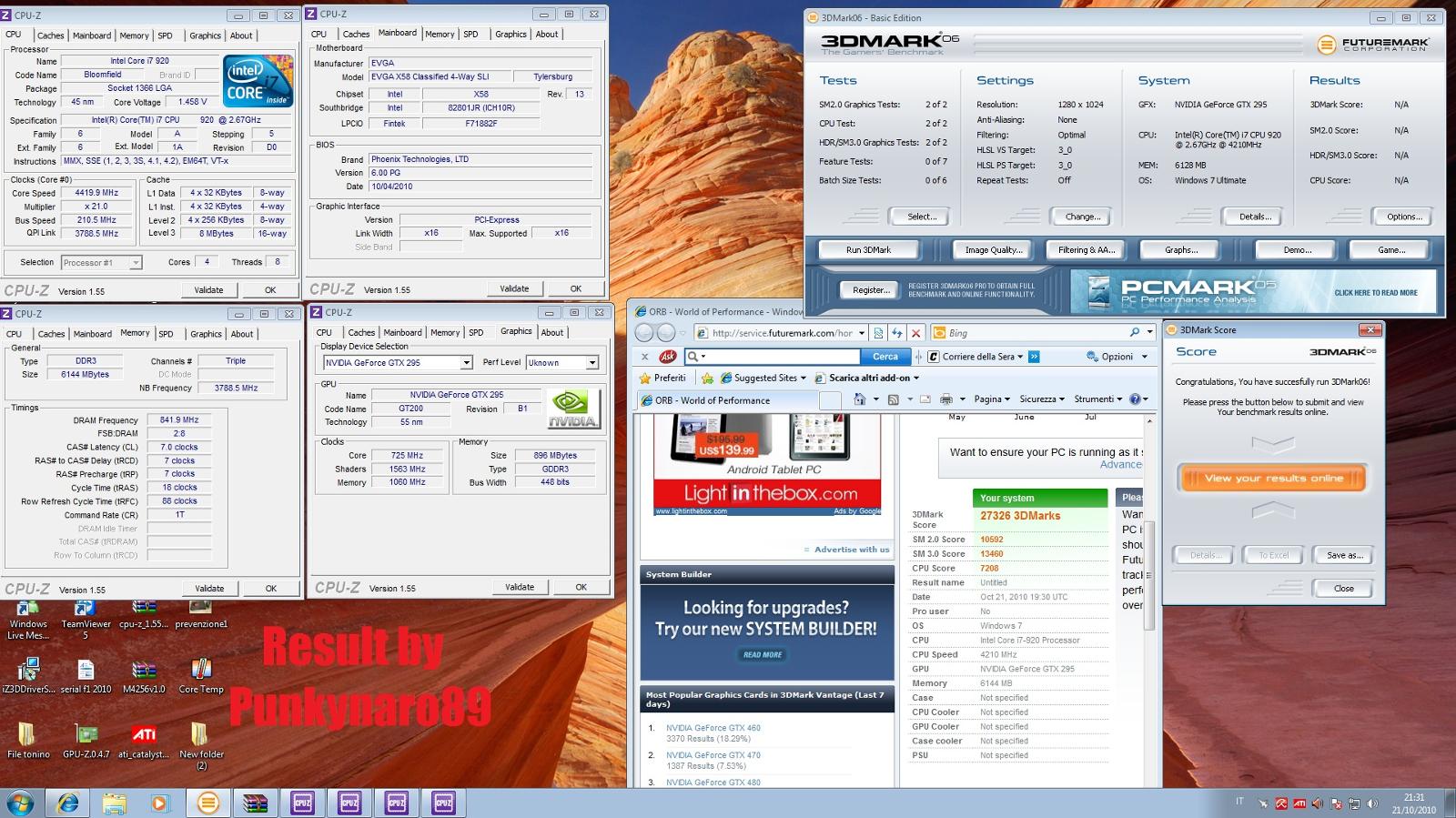Open Windows Media Player taskbar icon

[160, 803]
